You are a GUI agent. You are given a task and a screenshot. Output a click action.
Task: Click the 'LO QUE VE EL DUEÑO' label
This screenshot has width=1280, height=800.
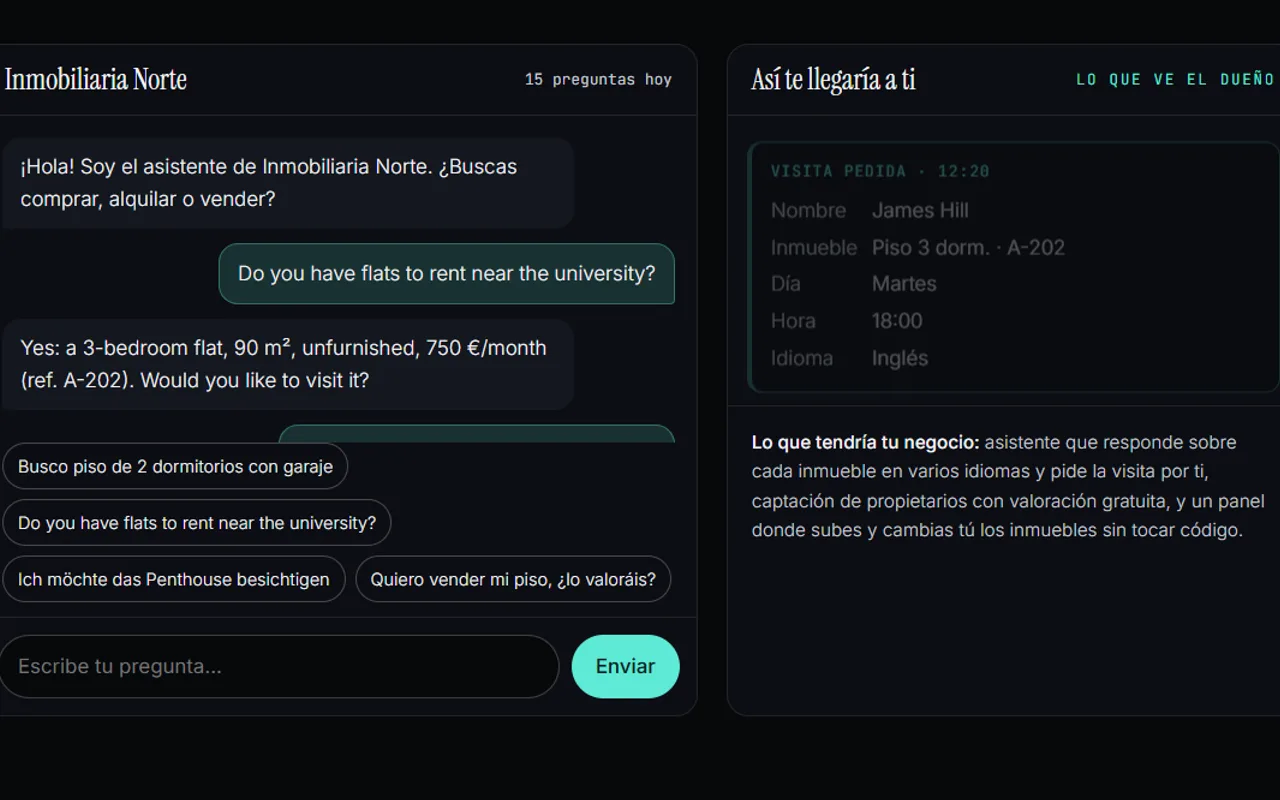[1175, 79]
